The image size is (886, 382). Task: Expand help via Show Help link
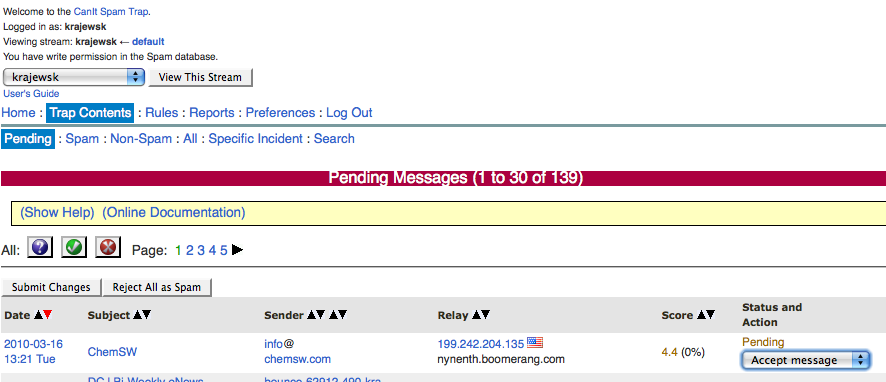point(57,212)
